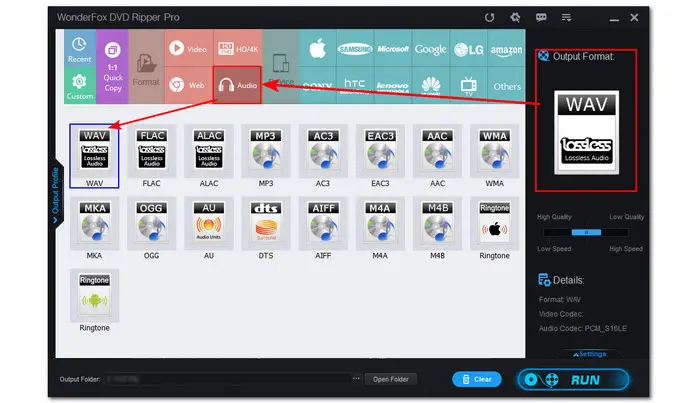The image size is (700, 403).
Task: Click the Clear button
Action: click(x=476, y=379)
